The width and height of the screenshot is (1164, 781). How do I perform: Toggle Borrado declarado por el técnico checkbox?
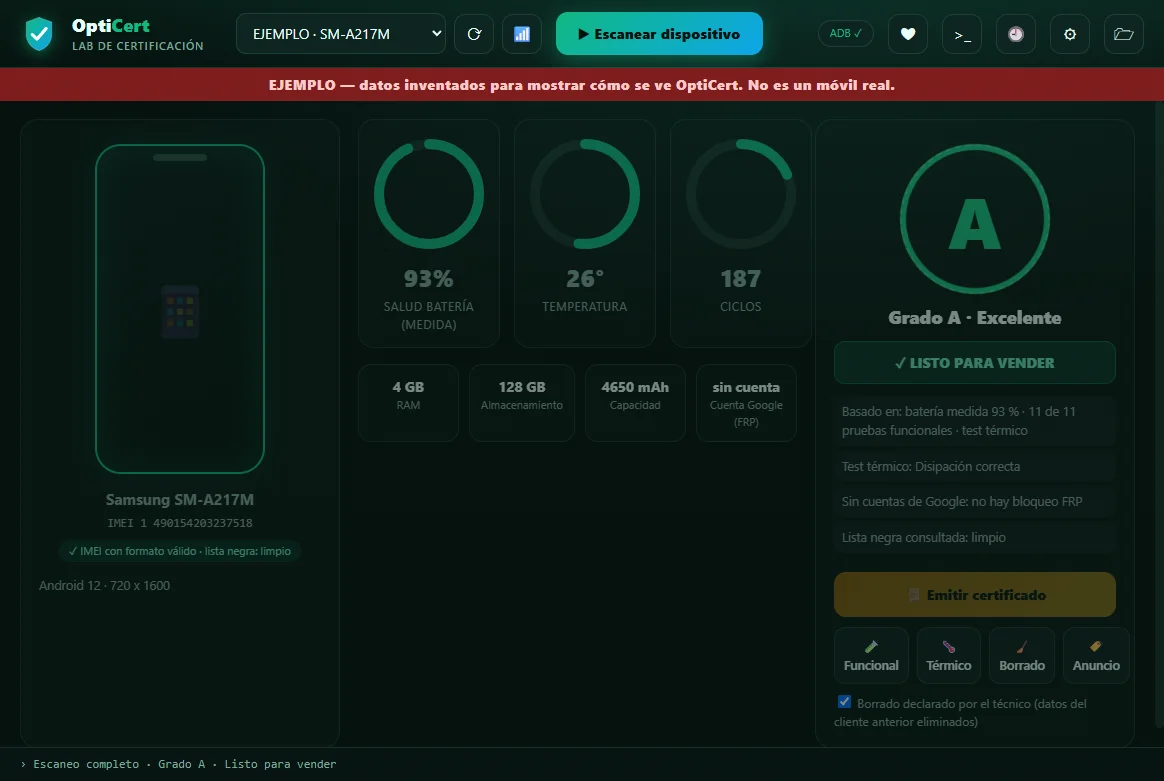[844, 702]
